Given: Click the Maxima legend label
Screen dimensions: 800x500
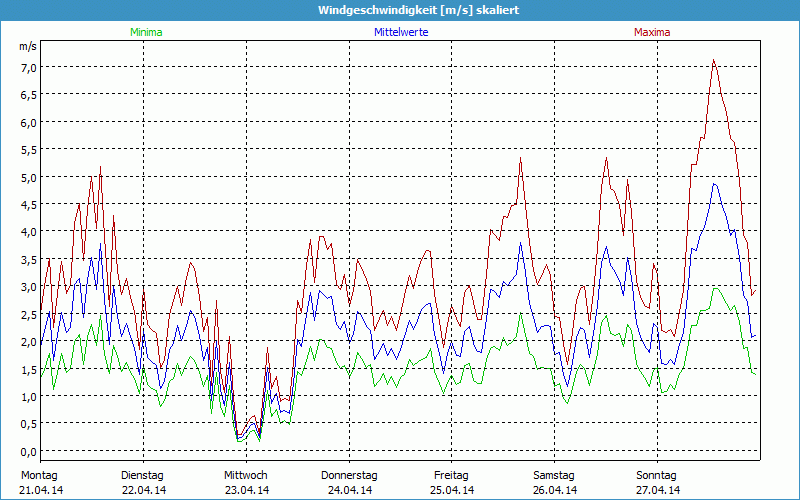Looking at the screenshot, I should tap(652, 32).
